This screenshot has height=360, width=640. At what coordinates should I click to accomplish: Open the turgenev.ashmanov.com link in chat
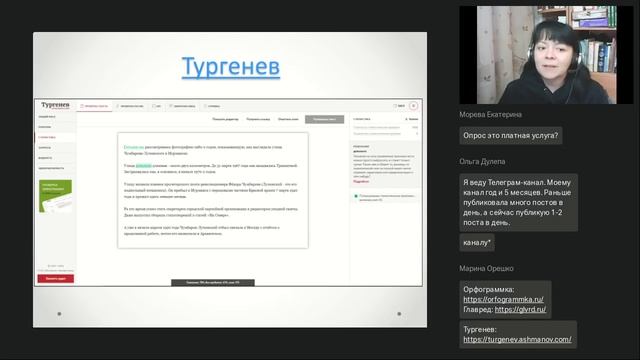point(517,339)
